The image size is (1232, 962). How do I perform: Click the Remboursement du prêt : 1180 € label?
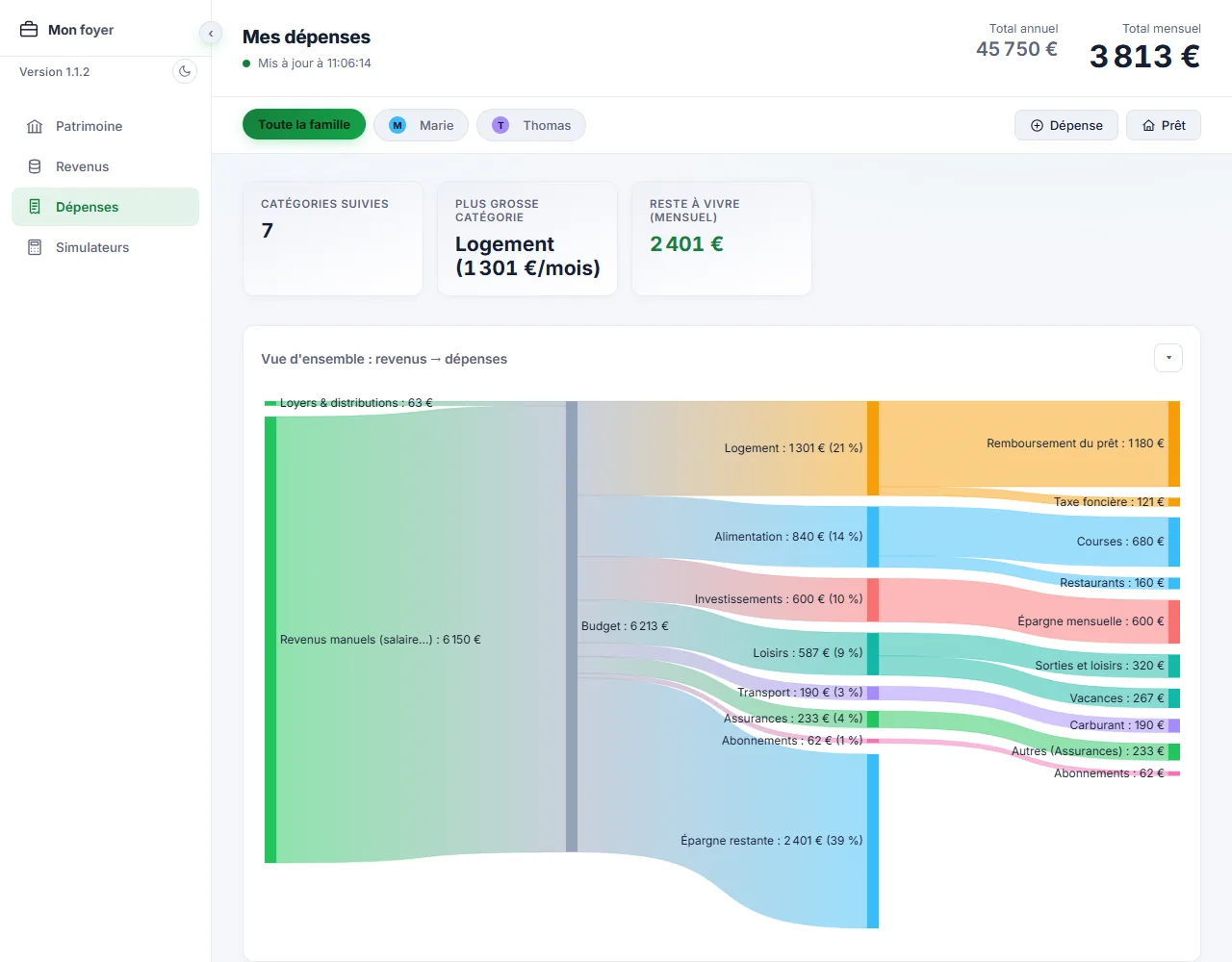(x=1075, y=443)
